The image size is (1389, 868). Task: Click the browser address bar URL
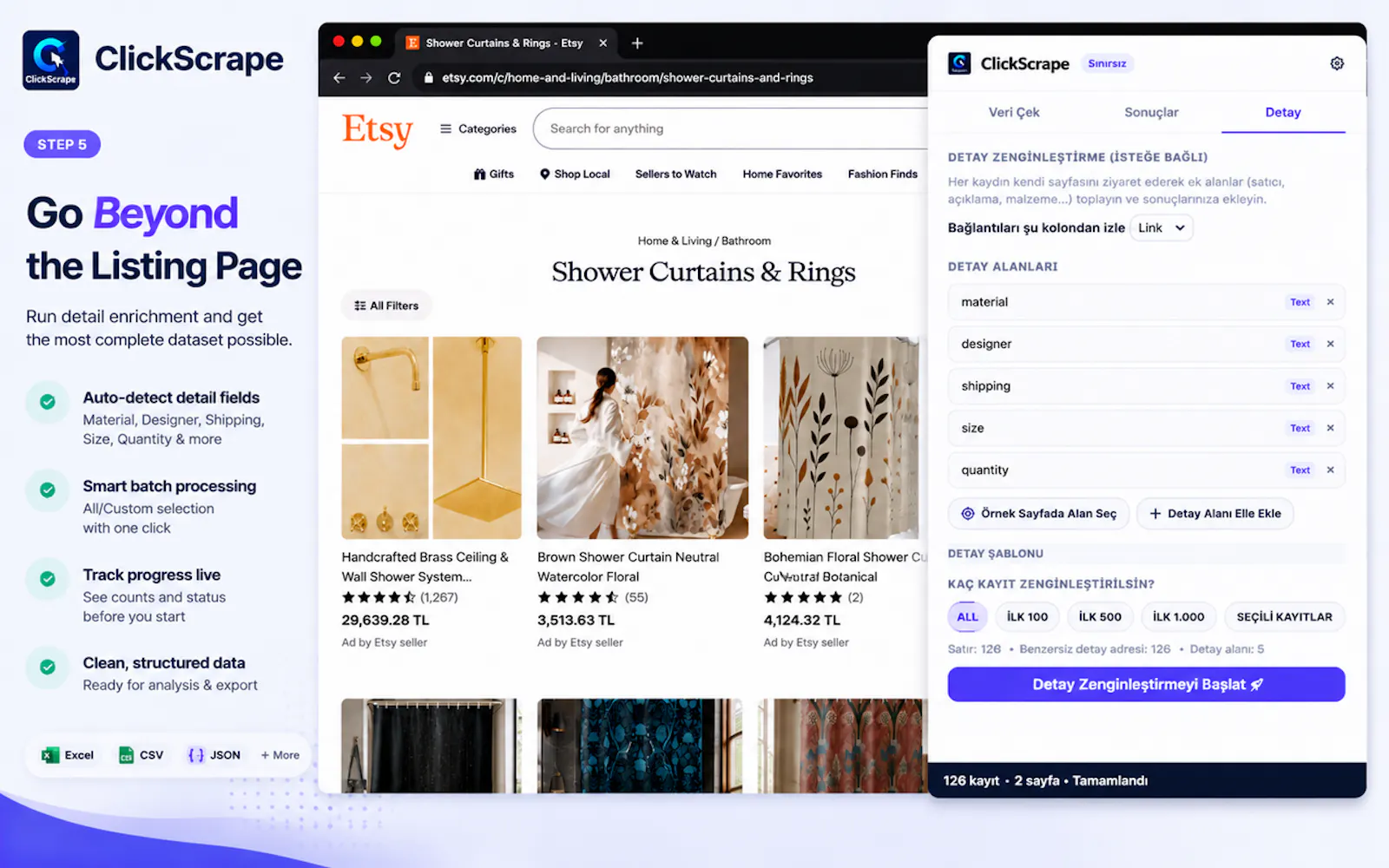coord(627,78)
